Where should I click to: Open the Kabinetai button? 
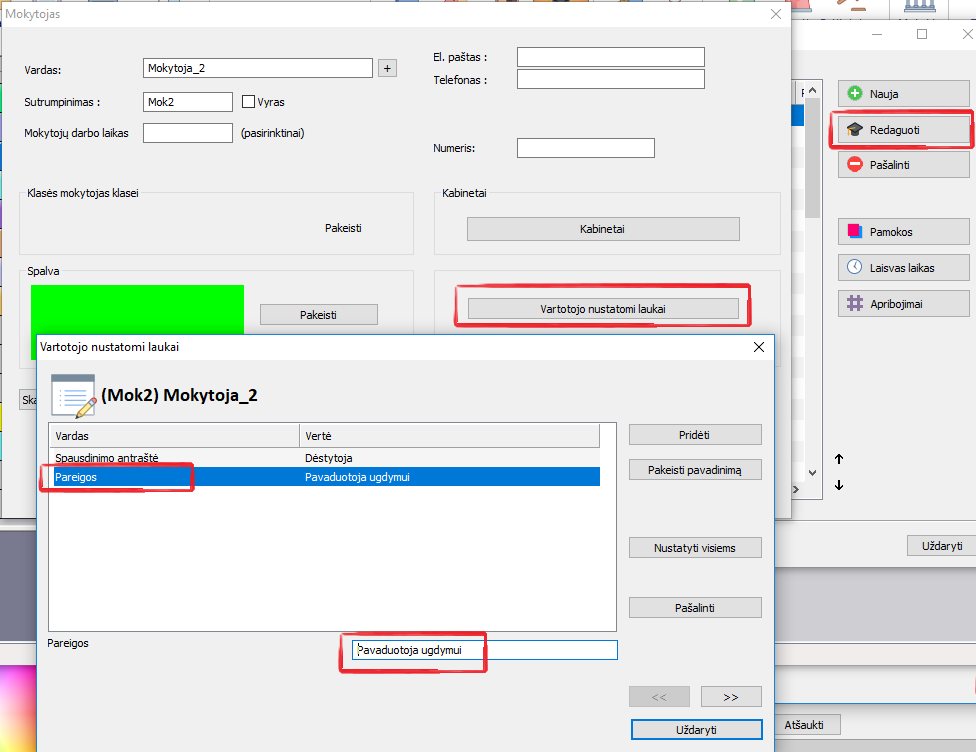pos(602,229)
